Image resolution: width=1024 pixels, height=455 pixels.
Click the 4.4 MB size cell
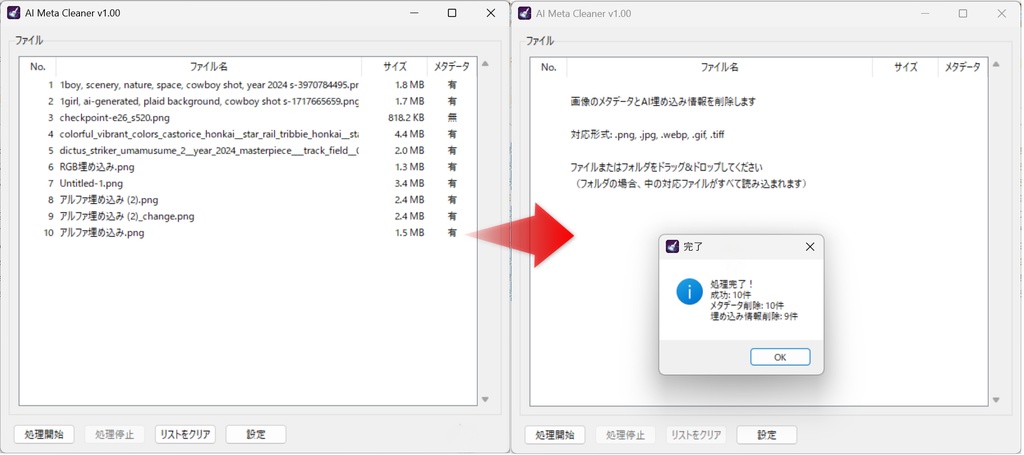409,134
